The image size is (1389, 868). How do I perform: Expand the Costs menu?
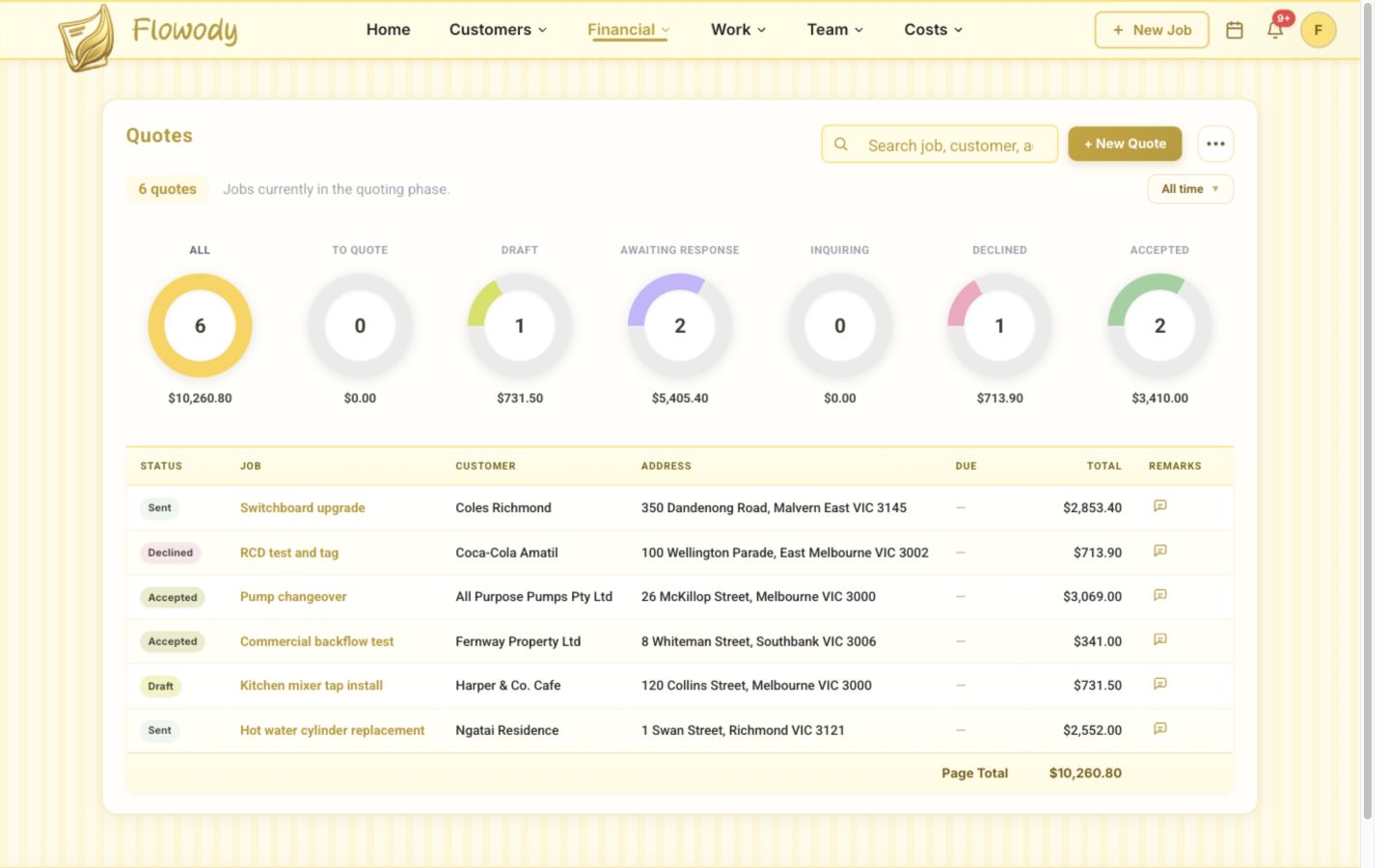[933, 30]
